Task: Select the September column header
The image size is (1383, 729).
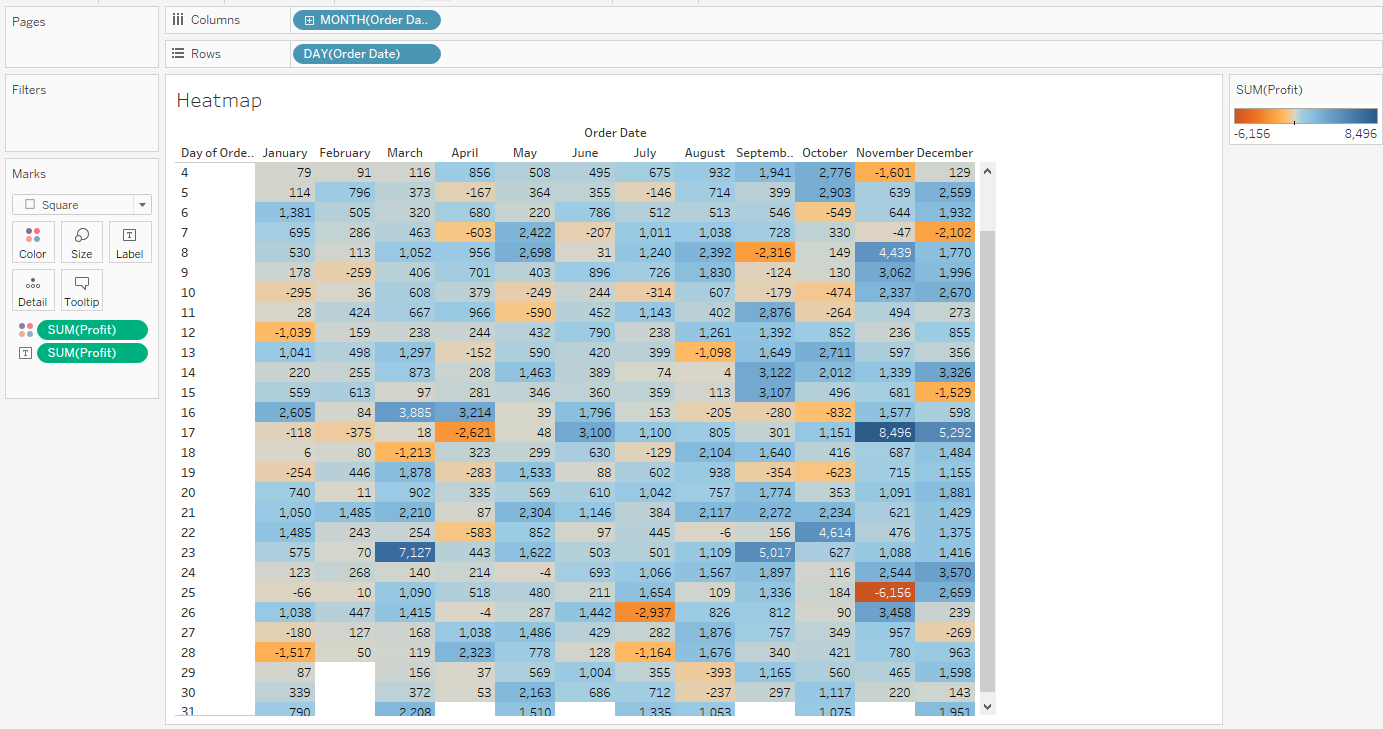Action: click(x=765, y=153)
